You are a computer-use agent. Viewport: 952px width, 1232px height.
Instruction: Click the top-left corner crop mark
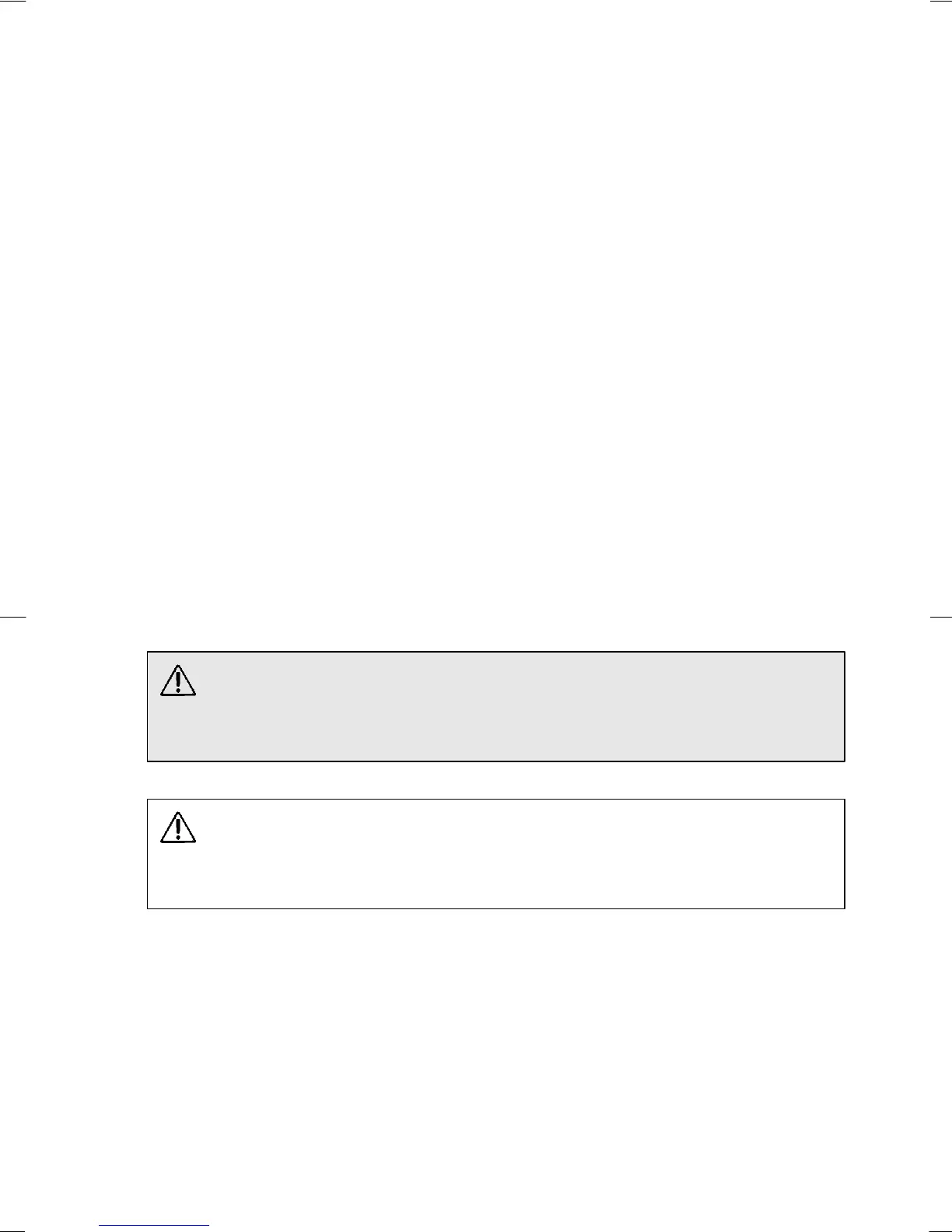(x=13, y=2)
